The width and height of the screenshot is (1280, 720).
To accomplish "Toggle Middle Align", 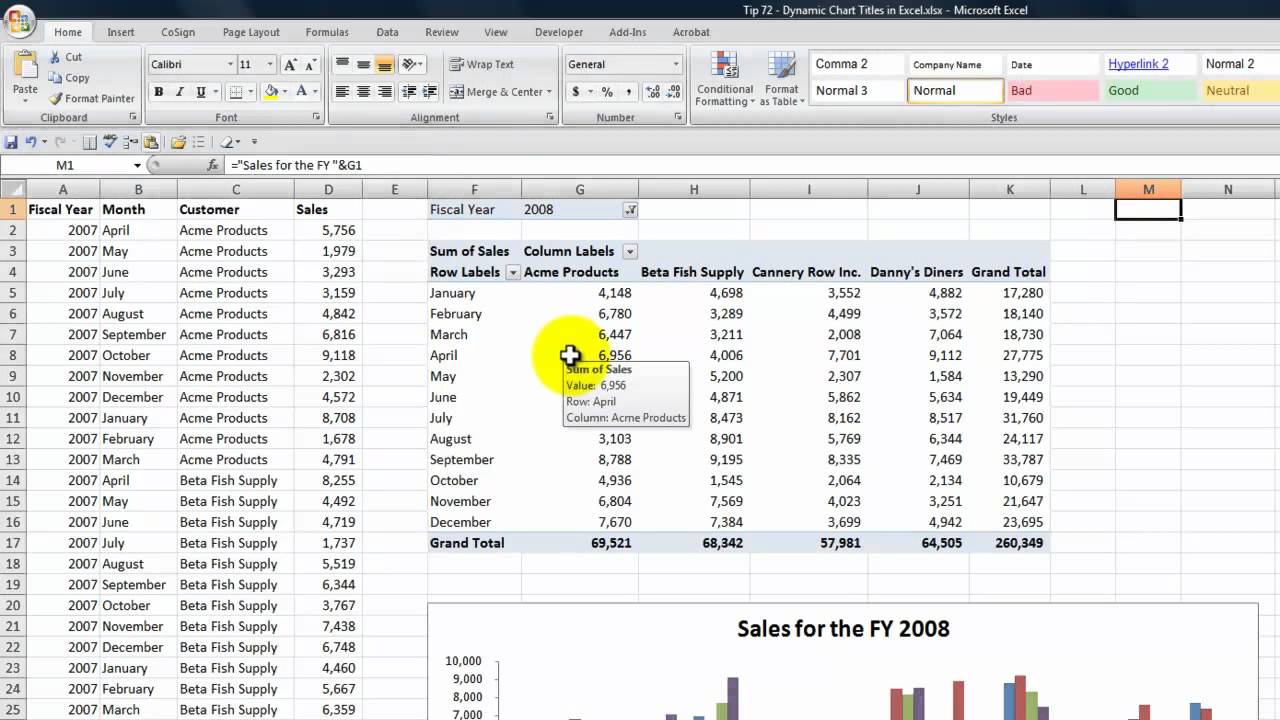I will 363,64.
